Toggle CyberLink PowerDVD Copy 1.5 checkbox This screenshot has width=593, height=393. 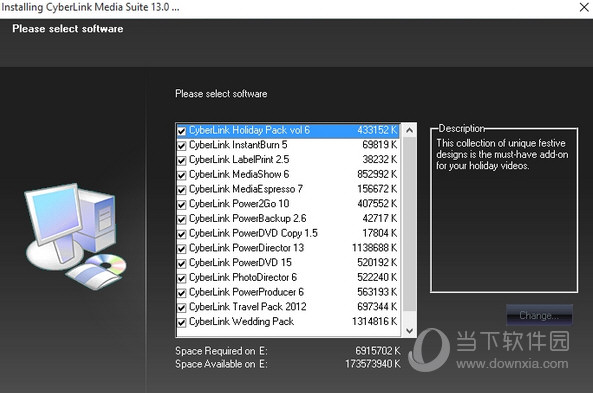point(182,234)
